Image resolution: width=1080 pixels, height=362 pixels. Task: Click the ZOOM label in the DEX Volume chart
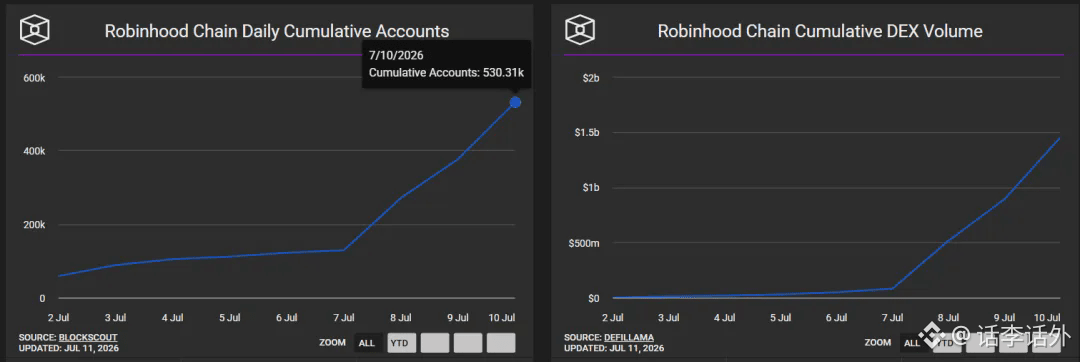(x=878, y=342)
